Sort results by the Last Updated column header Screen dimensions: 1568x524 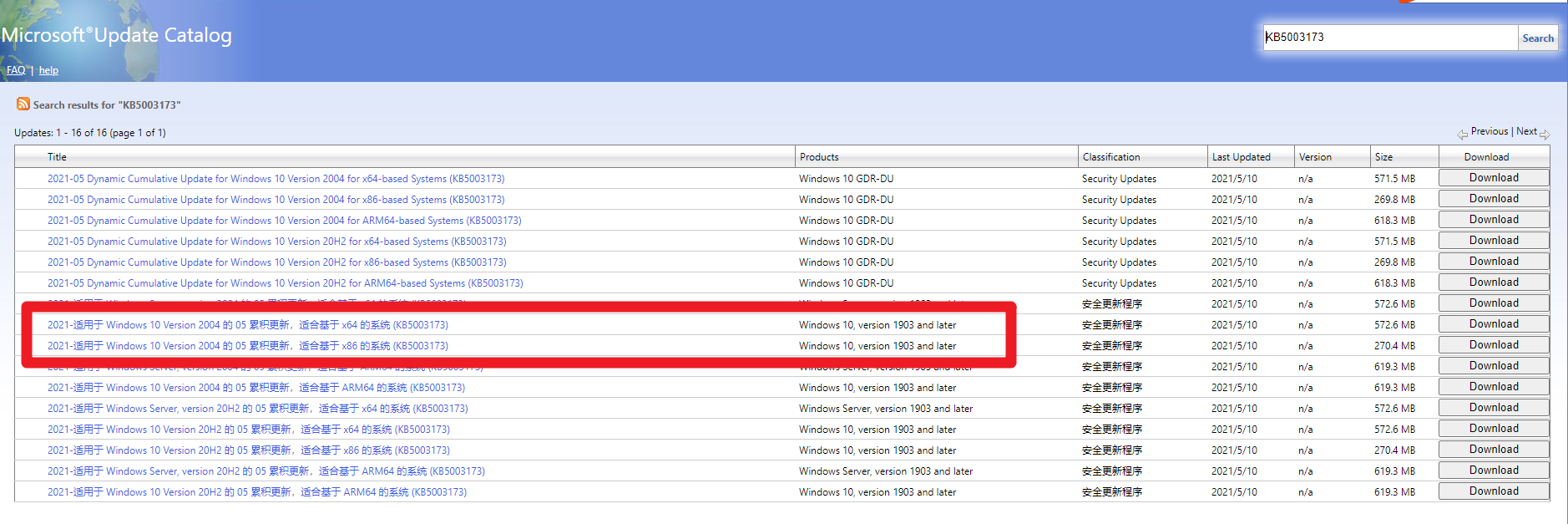pyautogui.click(x=1242, y=157)
